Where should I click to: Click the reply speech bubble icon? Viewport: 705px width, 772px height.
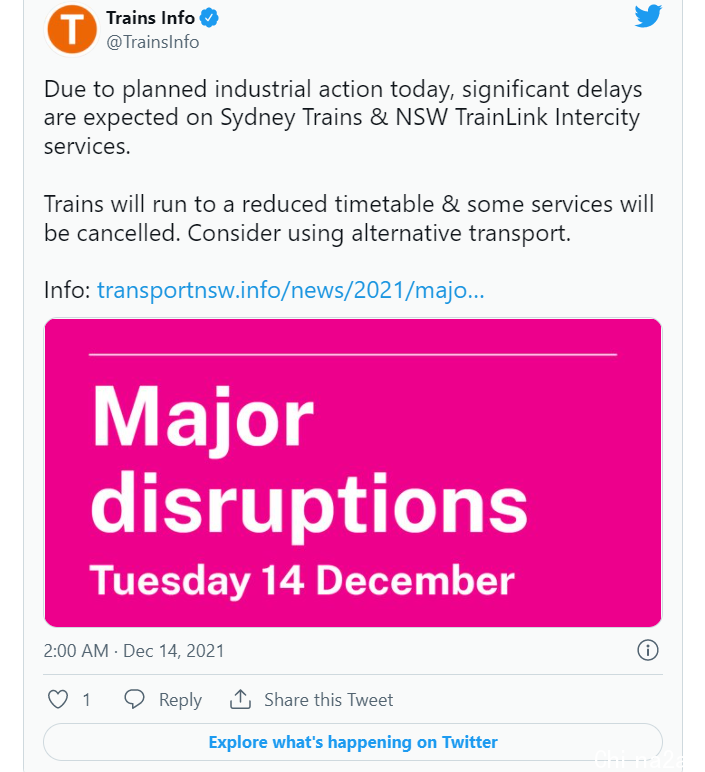tap(134, 699)
